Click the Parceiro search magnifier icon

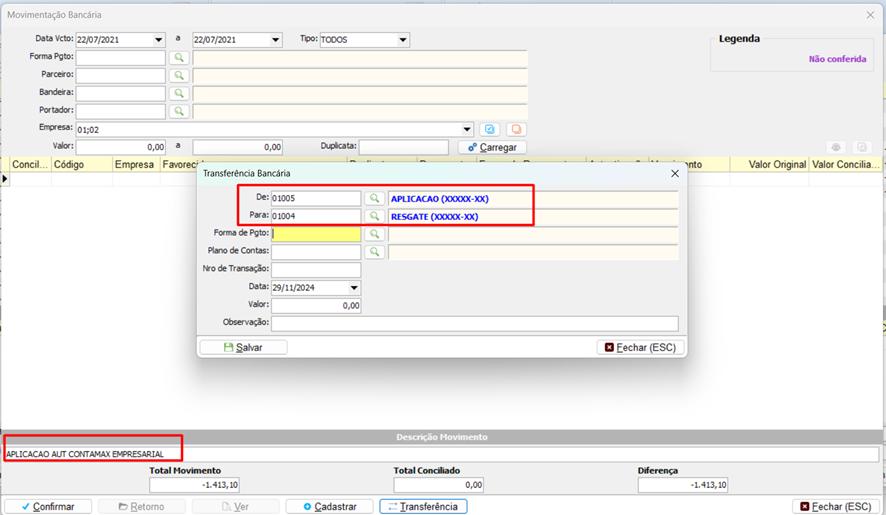coord(178,76)
